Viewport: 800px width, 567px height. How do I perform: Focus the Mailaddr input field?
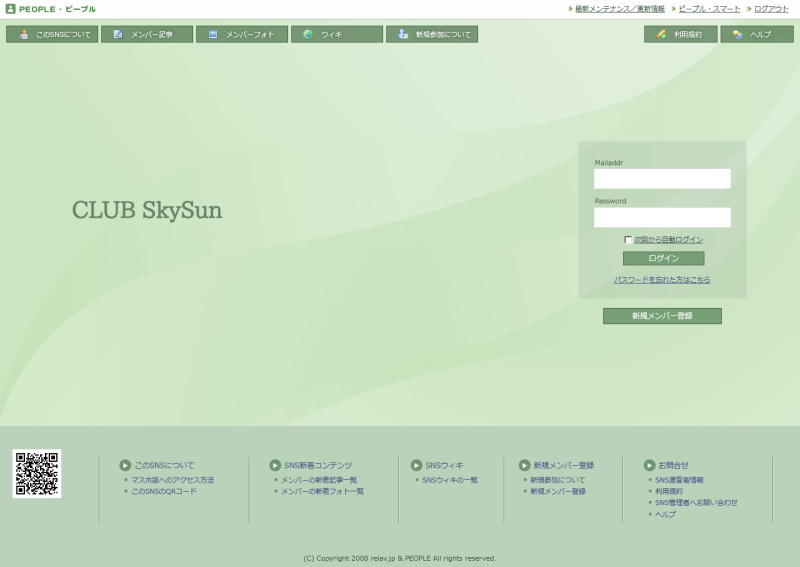point(662,179)
